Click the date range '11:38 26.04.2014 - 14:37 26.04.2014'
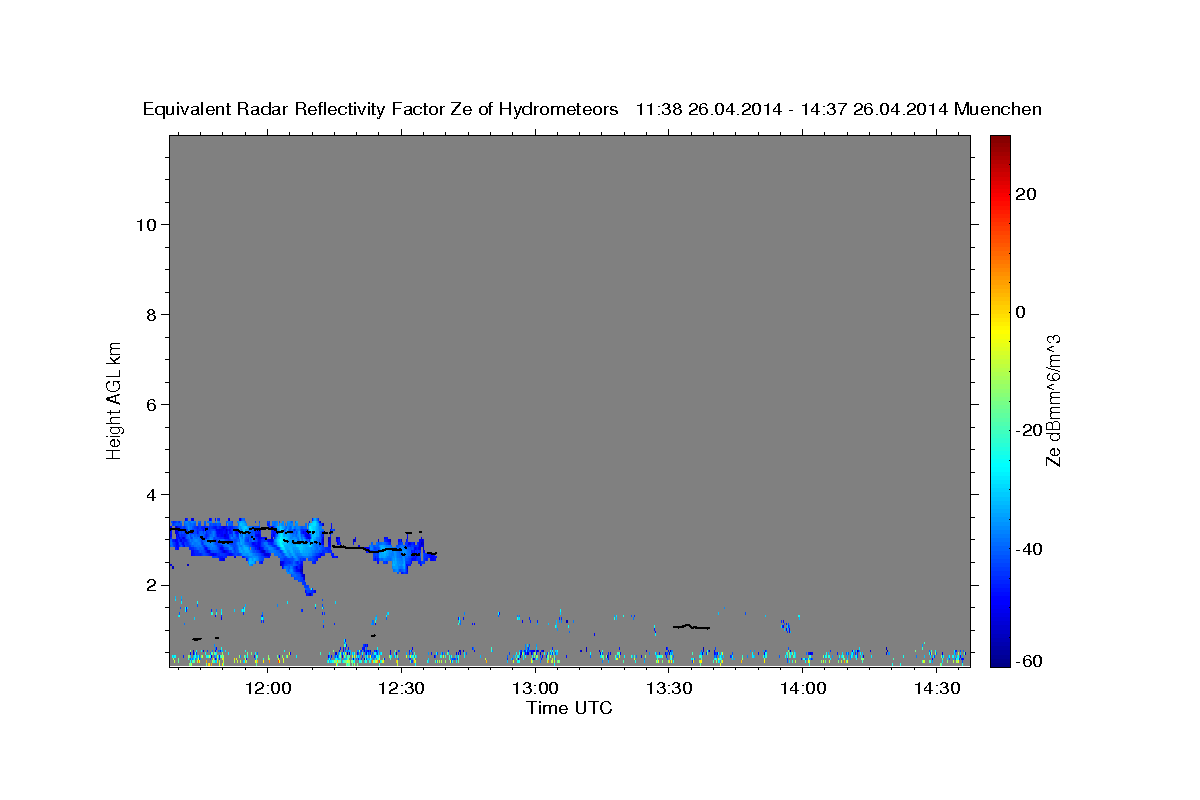The width and height of the screenshot is (1200, 800). click(x=792, y=110)
